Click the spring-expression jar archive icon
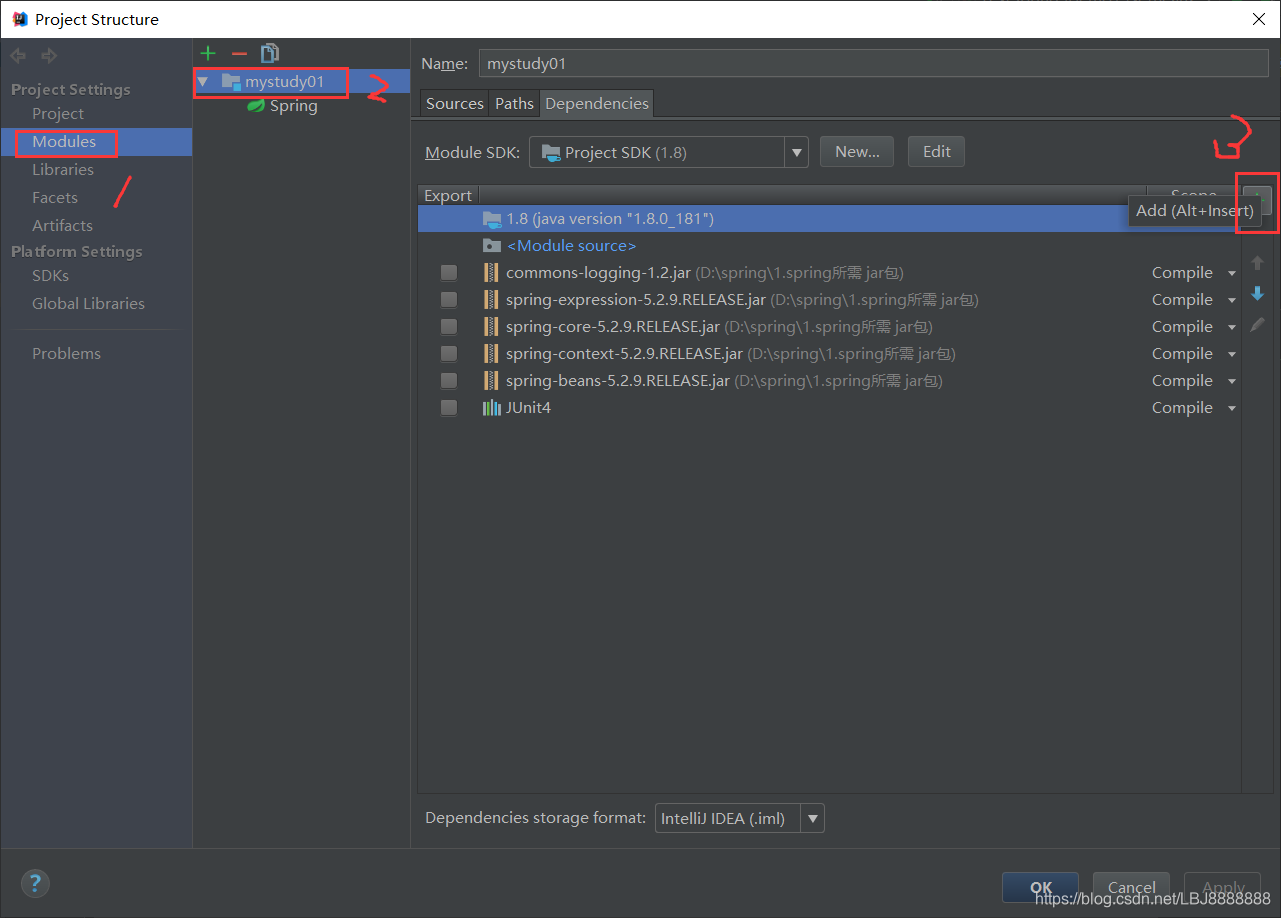The width and height of the screenshot is (1281, 918). 491,299
